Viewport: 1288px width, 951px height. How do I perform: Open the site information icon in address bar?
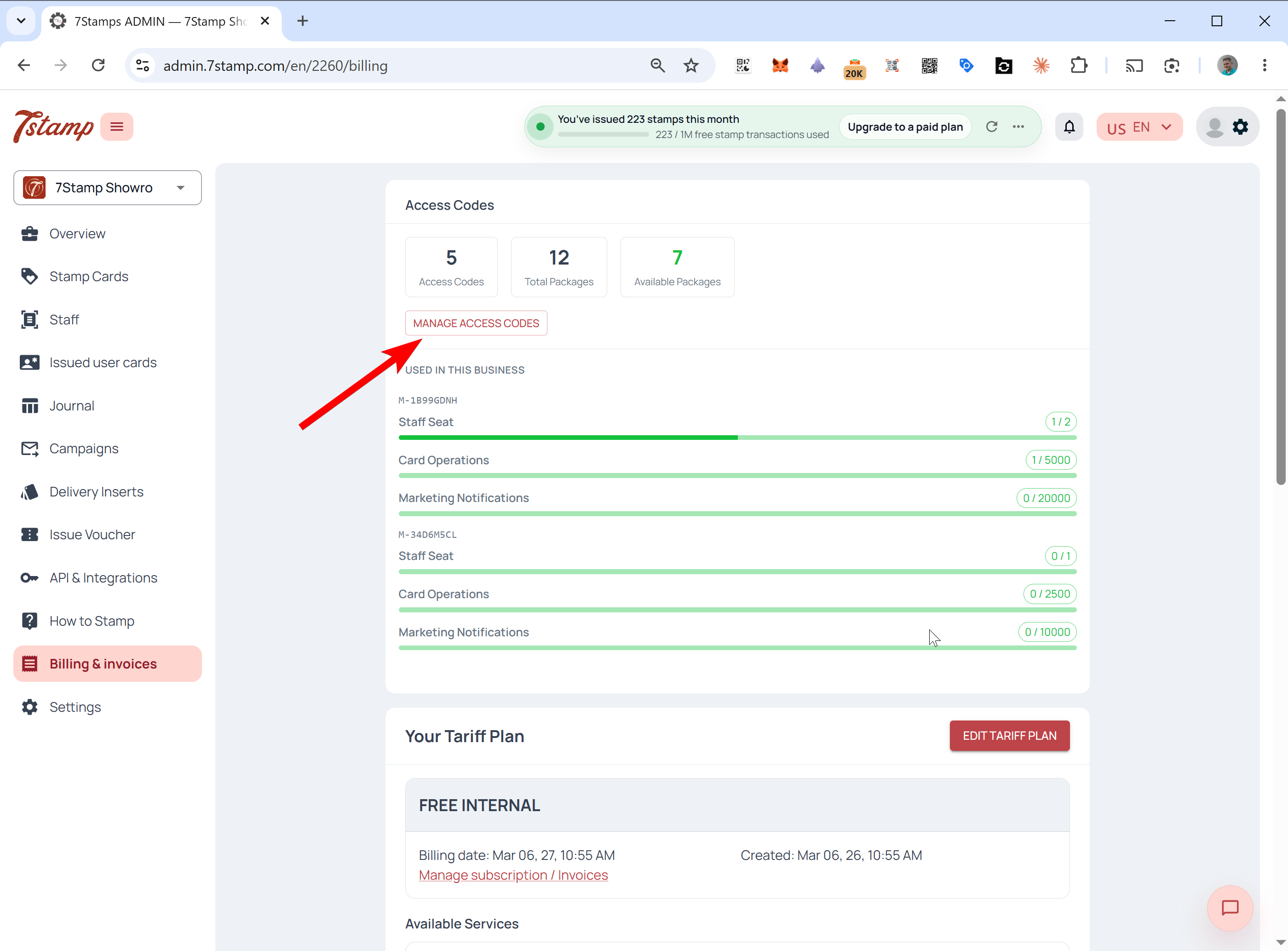(x=143, y=66)
